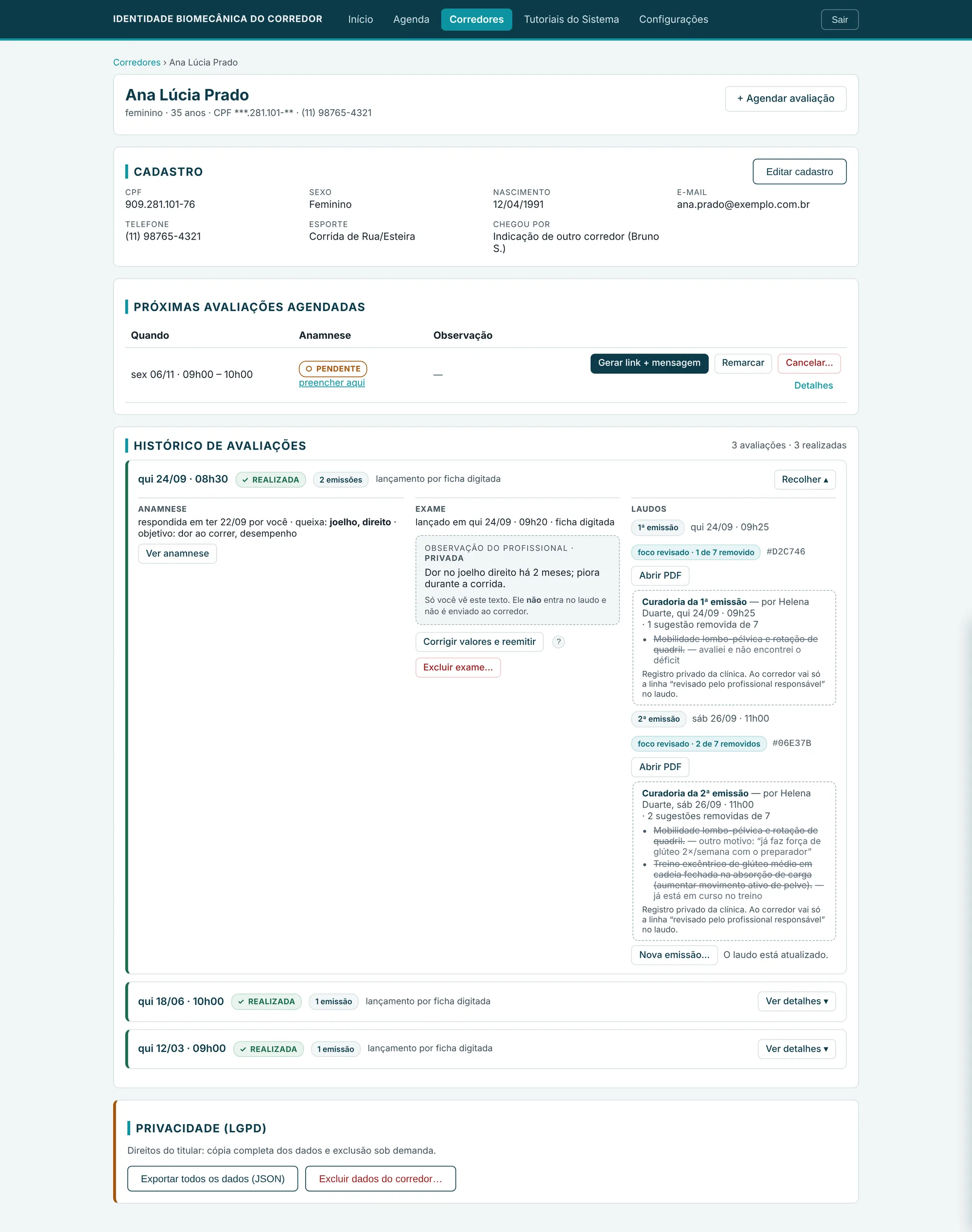
Task: Click the Ver anamnese button
Action: point(177,553)
